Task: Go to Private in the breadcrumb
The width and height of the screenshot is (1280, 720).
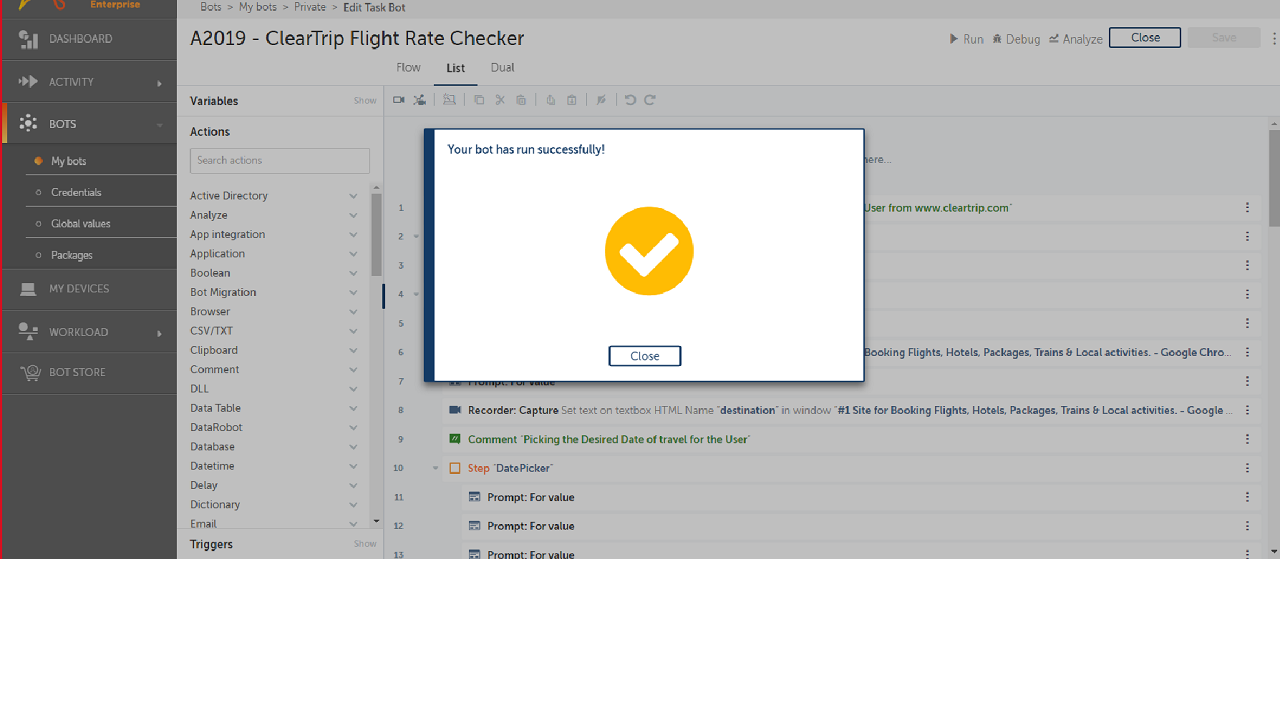Action: click(310, 7)
